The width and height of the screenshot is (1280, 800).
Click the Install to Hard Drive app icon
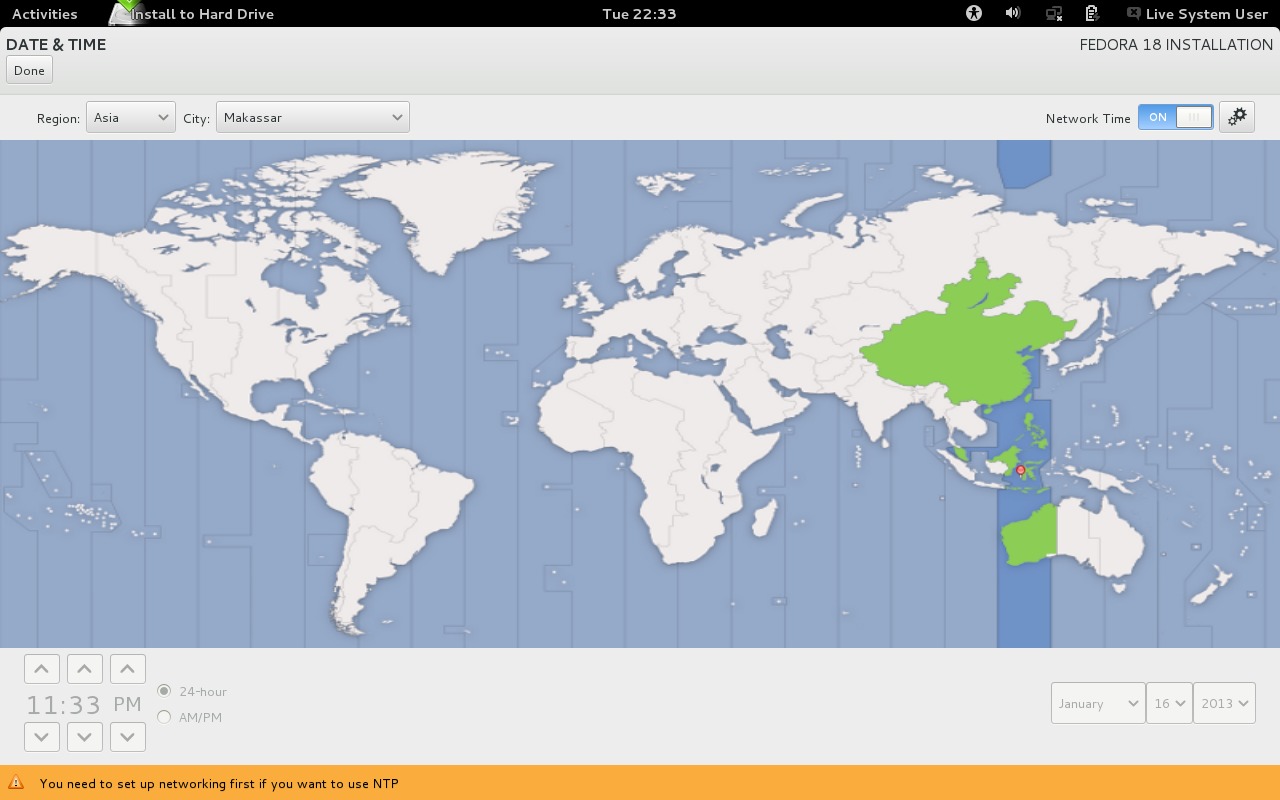point(126,12)
